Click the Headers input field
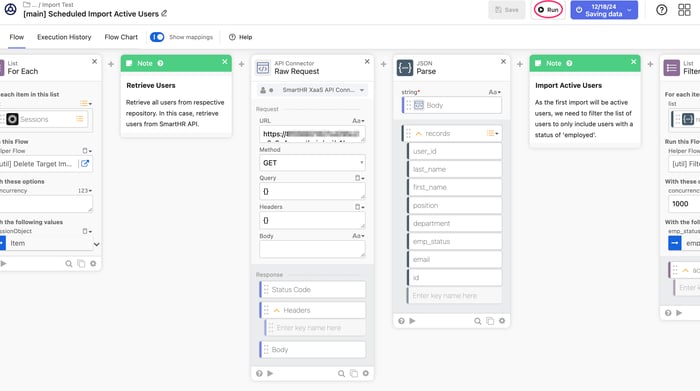The height and width of the screenshot is (391, 700). pyautogui.click(x=312, y=220)
